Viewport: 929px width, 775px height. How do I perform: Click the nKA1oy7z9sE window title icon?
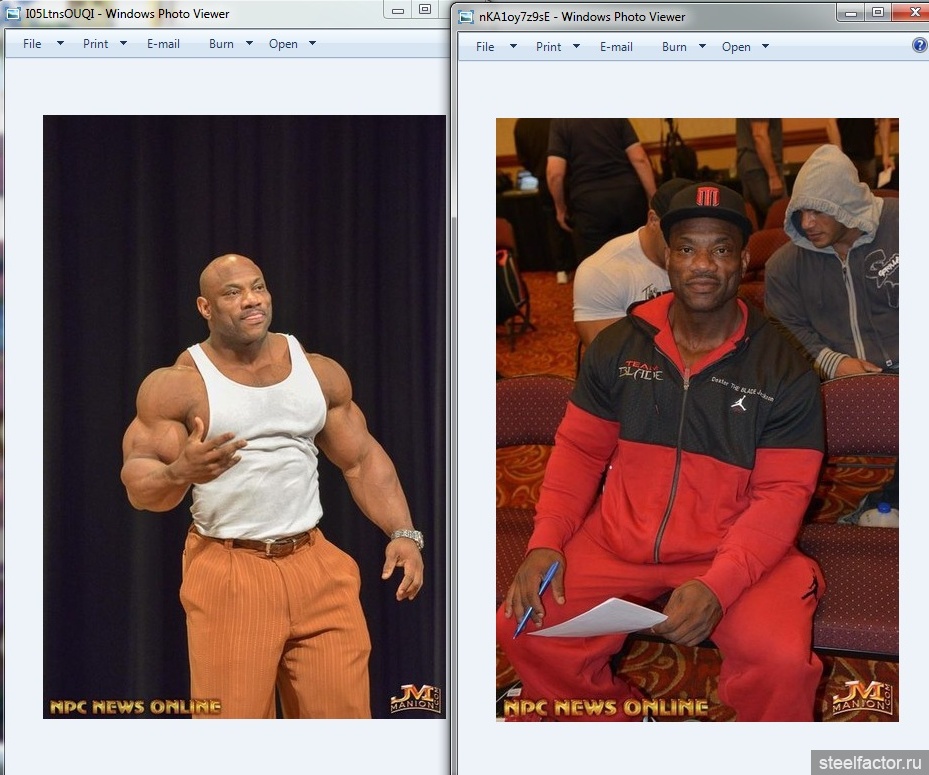click(466, 16)
